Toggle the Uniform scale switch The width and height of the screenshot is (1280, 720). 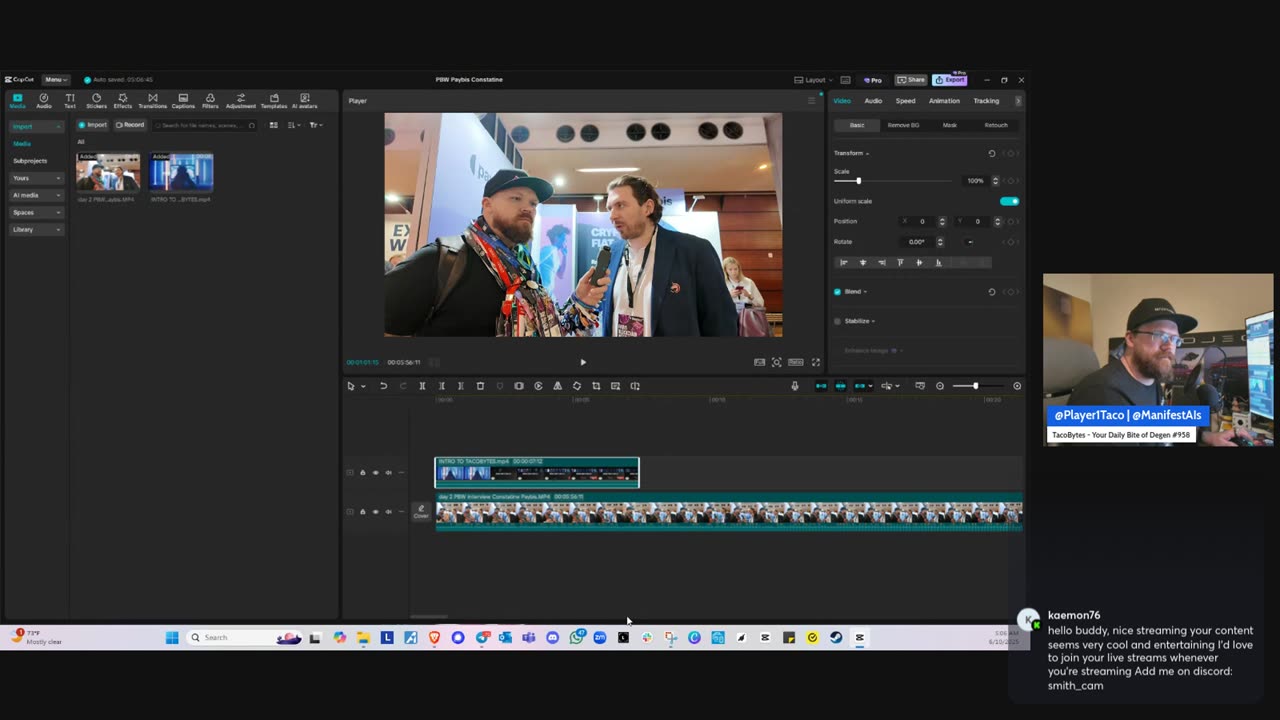click(x=1009, y=201)
